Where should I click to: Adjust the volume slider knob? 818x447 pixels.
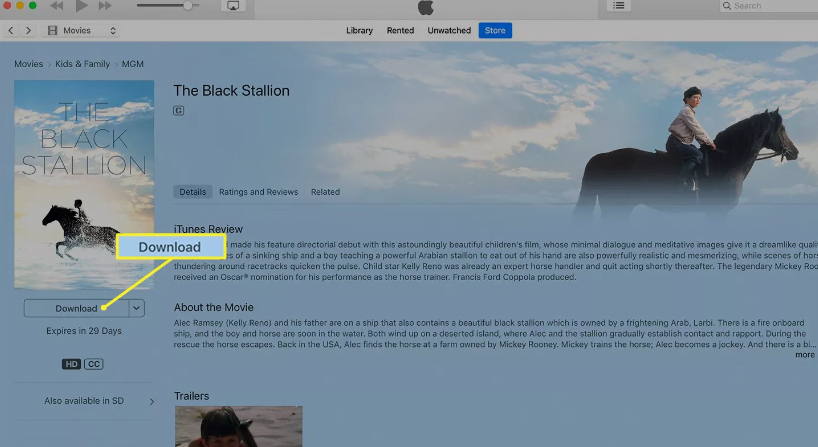tap(188, 6)
